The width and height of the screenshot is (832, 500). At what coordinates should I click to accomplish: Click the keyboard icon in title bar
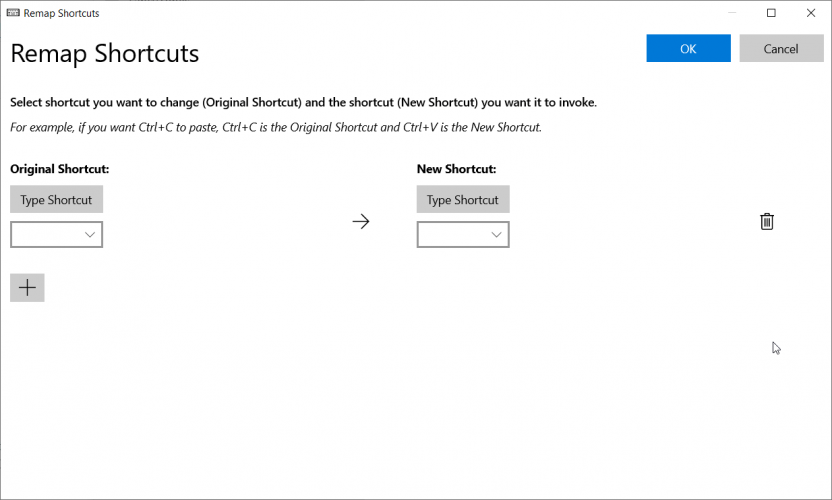(13, 13)
